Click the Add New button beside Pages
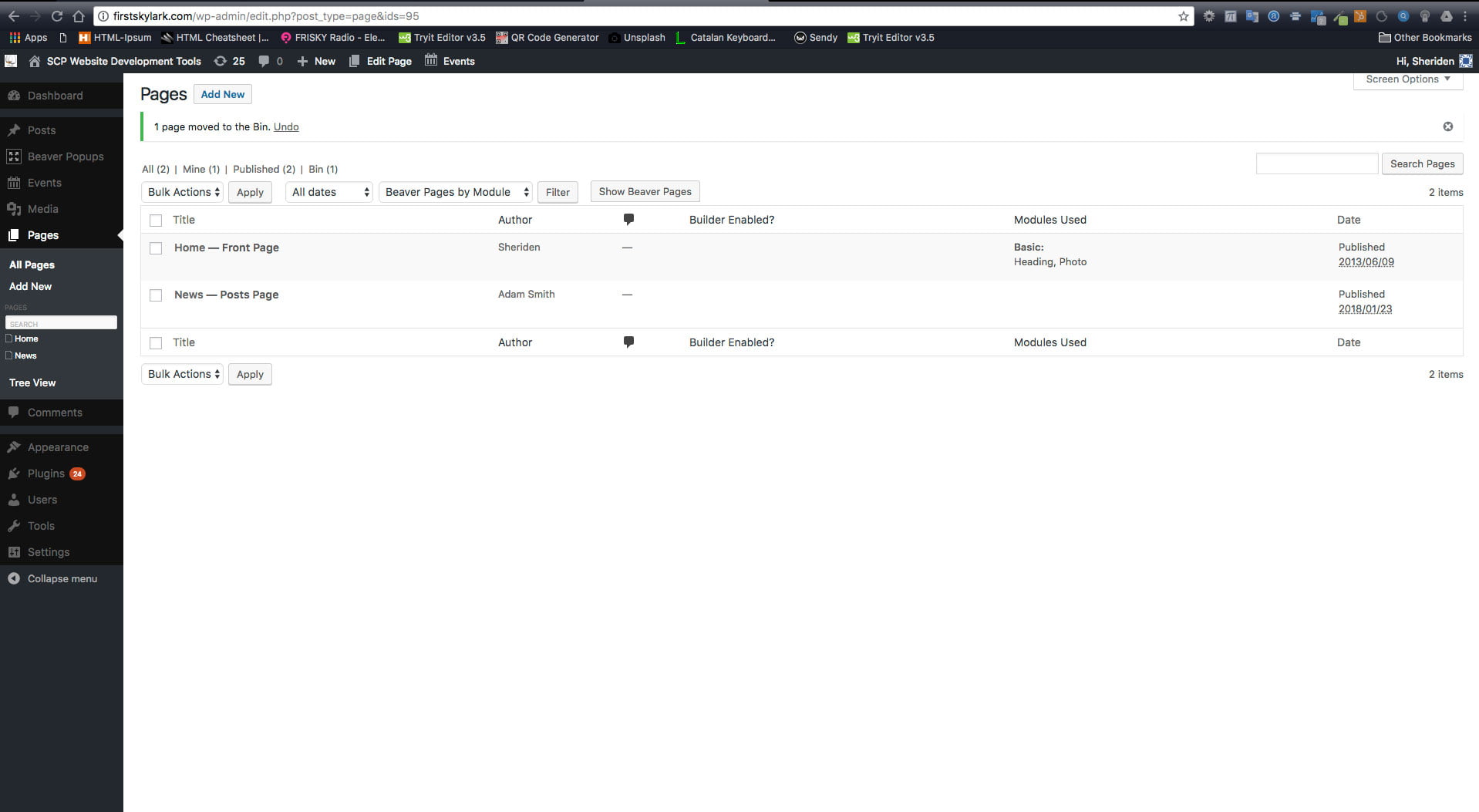1479x812 pixels. tap(223, 94)
